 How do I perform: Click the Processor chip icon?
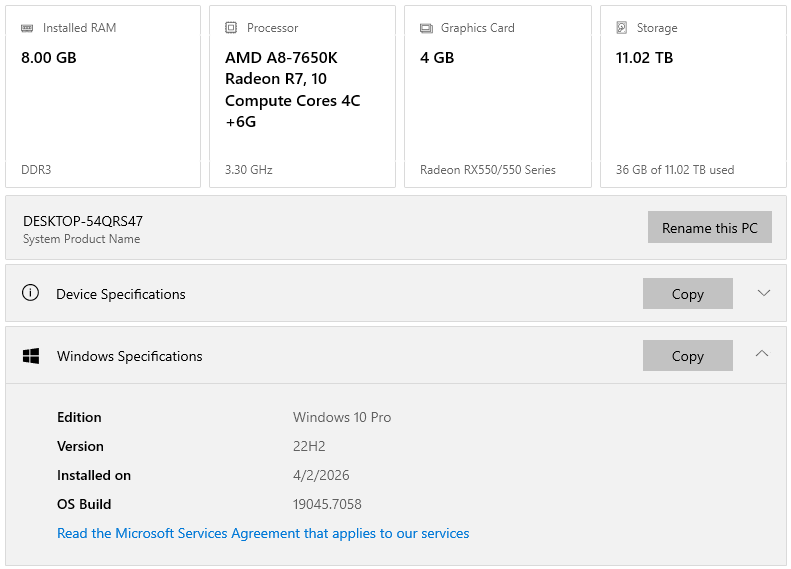(x=231, y=28)
